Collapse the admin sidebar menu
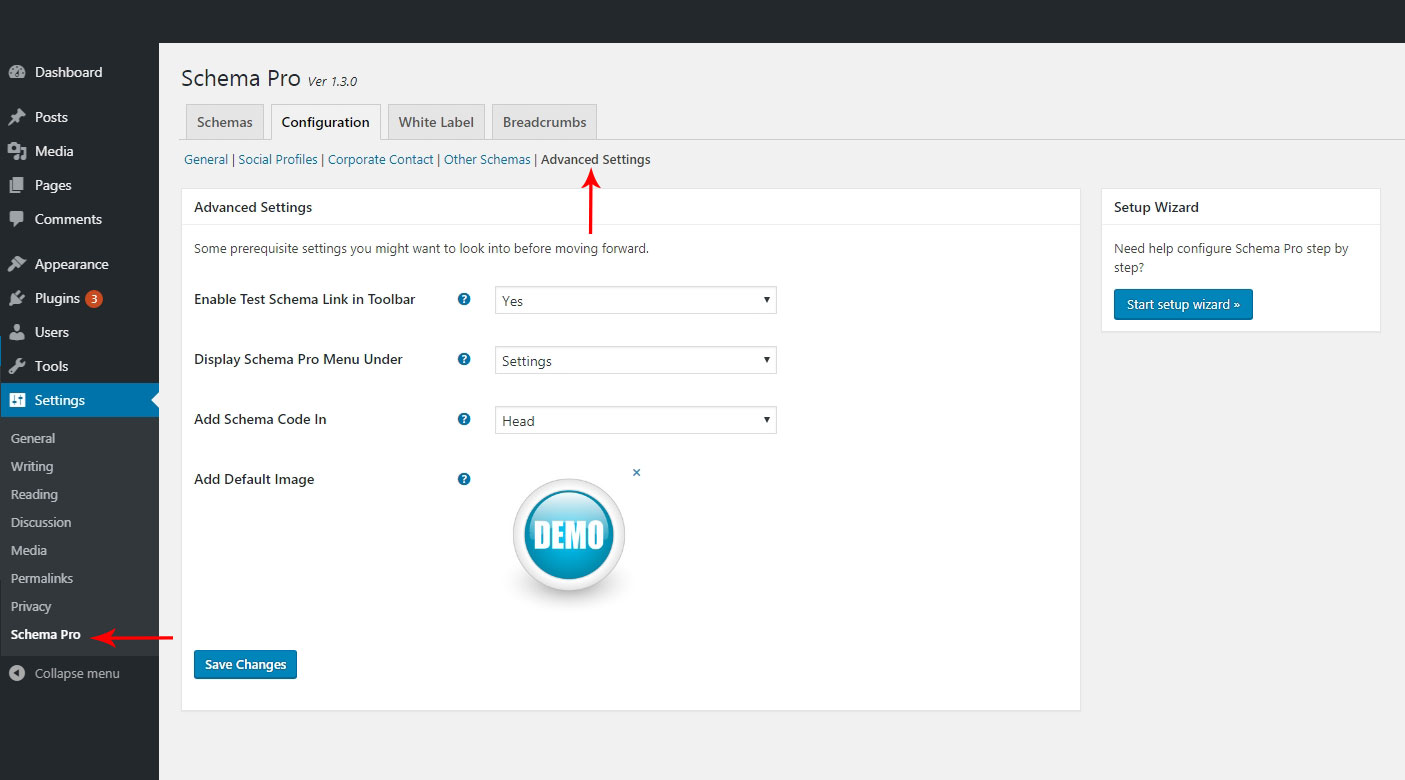Image resolution: width=1405 pixels, height=780 pixels. coord(65,674)
